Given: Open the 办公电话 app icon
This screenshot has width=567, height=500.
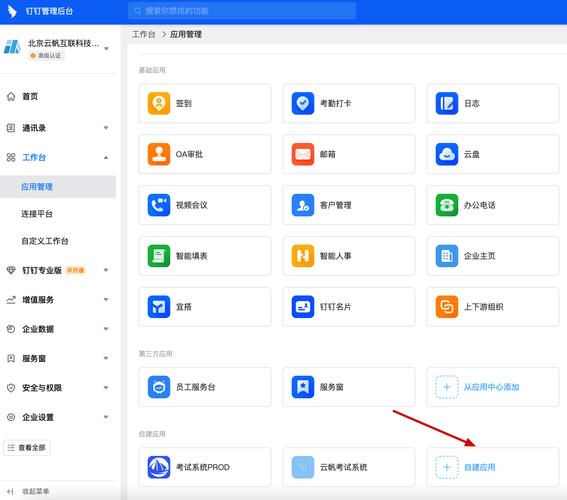Looking at the screenshot, I should (447, 205).
